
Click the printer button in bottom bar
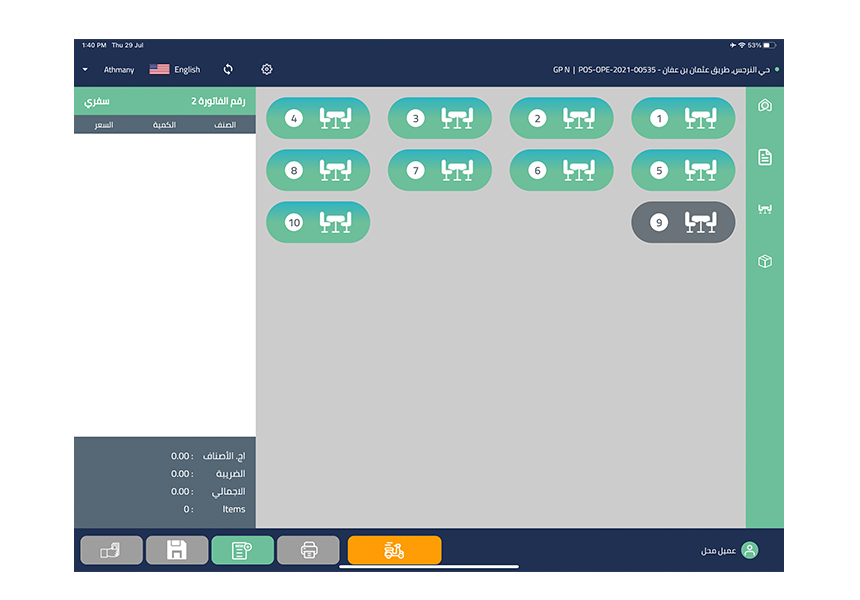[309, 550]
